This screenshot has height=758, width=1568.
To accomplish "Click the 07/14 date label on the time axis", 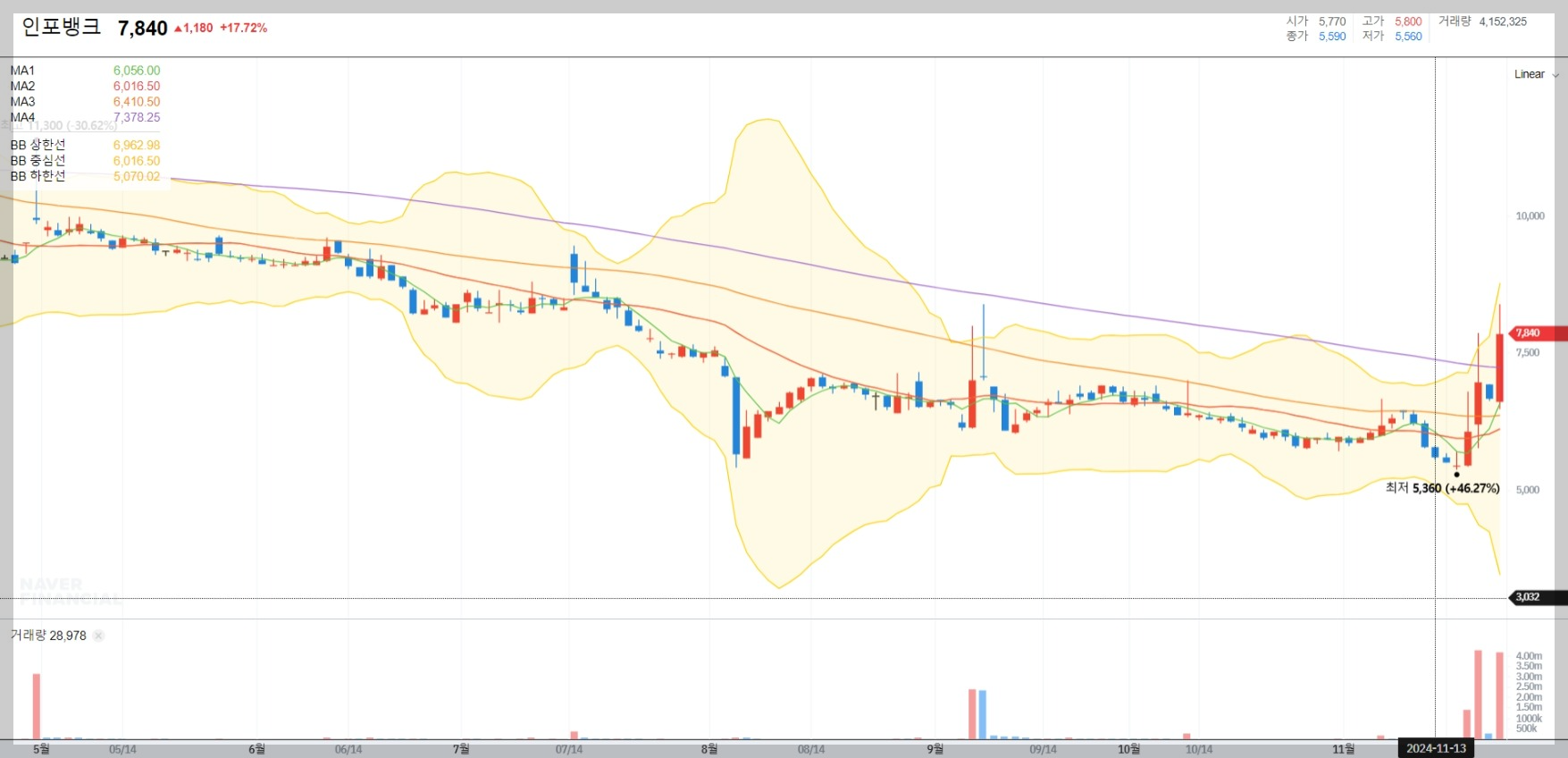I will (569, 750).
